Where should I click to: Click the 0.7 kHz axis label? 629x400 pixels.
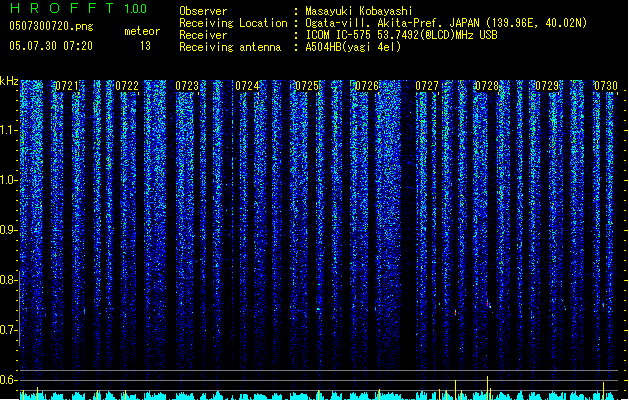click(x=8, y=330)
